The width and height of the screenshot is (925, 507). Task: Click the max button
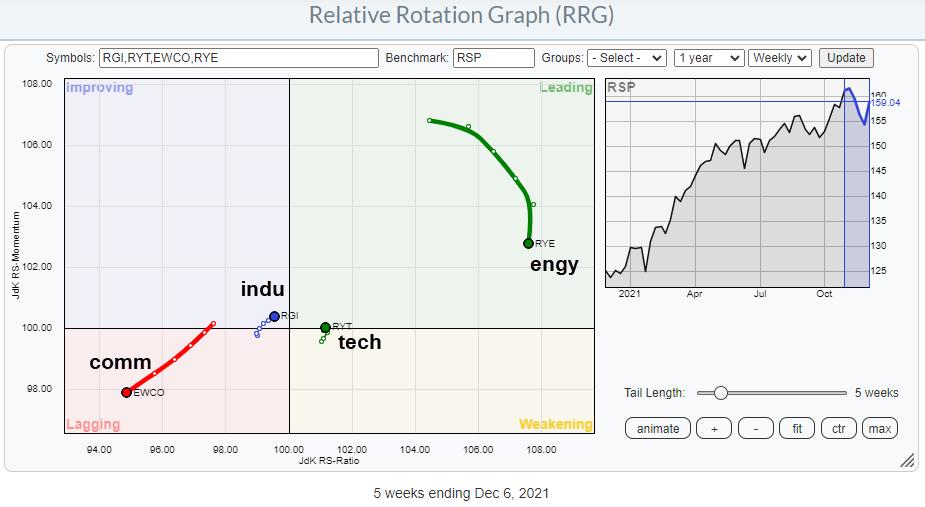(x=879, y=428)
